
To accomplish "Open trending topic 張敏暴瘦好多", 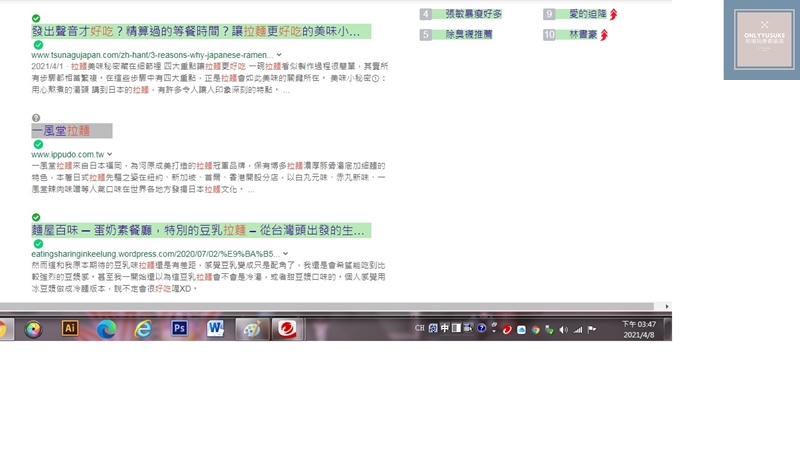I will [473, 14].
